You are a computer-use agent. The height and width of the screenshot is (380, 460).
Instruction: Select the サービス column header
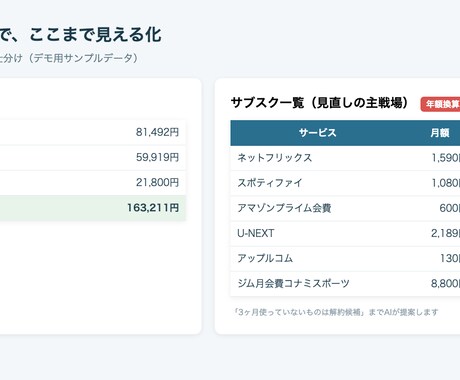pyautogui.click(x=317, y=133)
